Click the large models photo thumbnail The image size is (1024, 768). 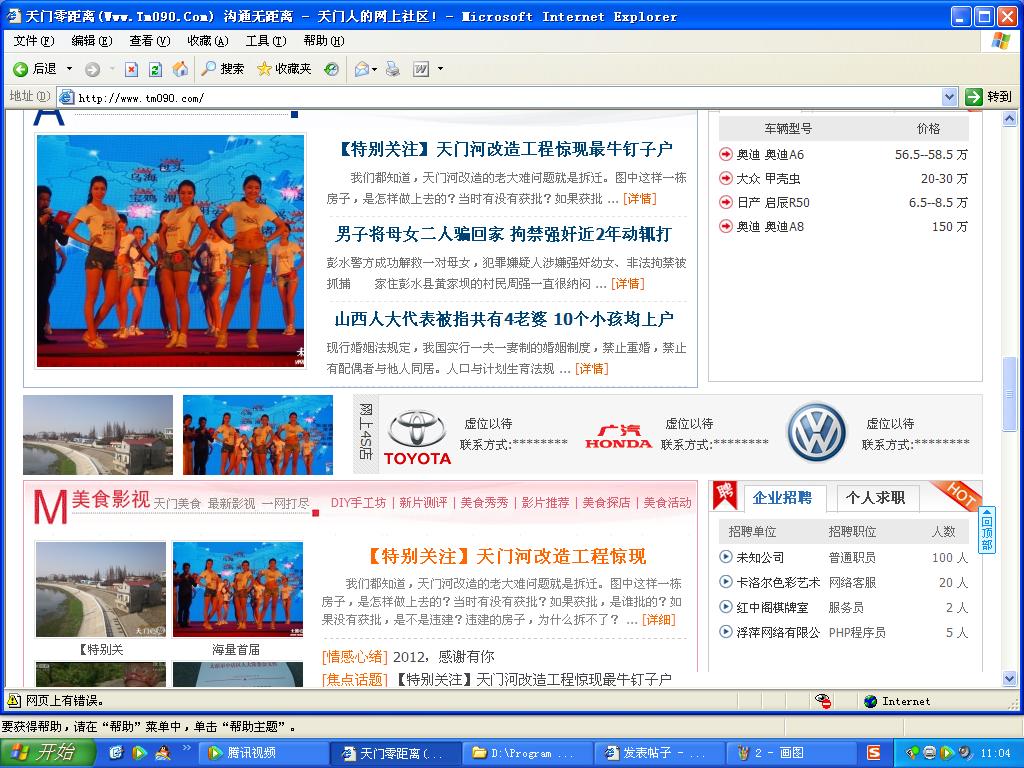pyautogui.click(x=170, y=251)
